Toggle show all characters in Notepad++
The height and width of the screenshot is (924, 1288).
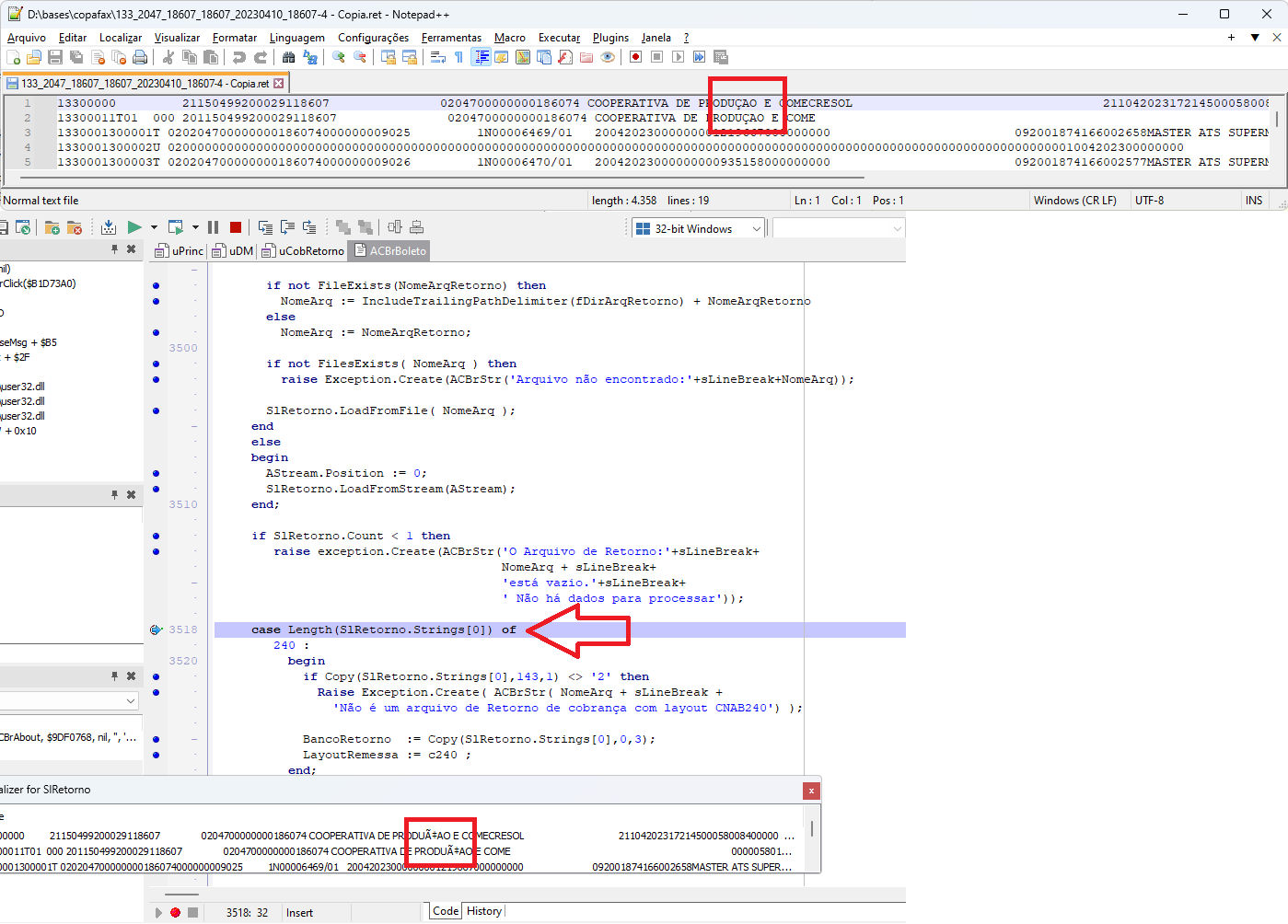[x=458, y=57]
